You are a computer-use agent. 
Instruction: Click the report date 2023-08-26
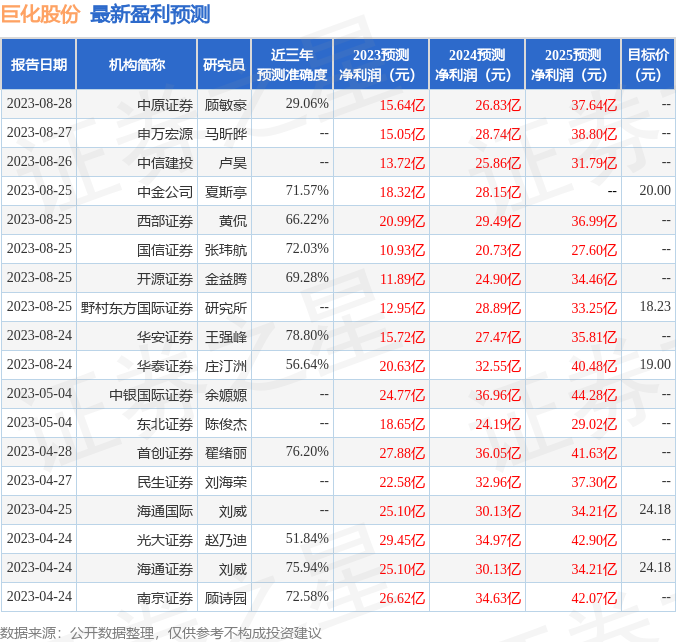pos(39,161)
